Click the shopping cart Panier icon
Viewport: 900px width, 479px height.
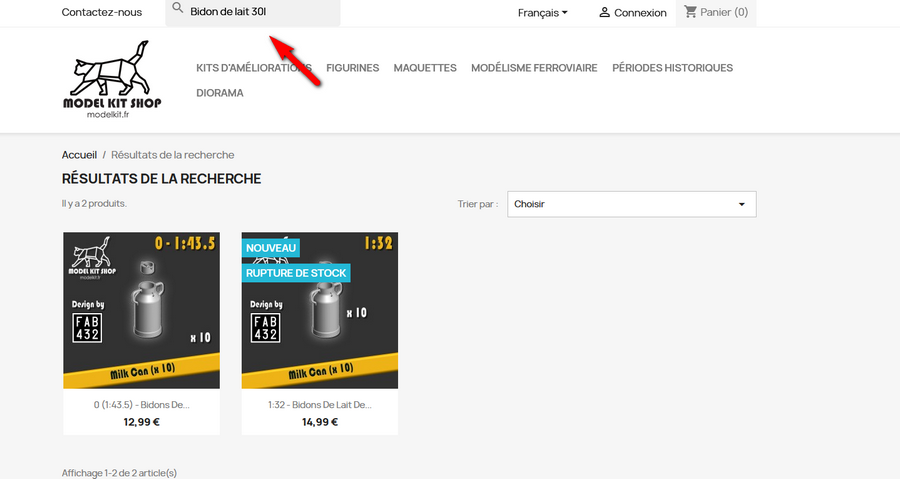[x=691, y=13]
